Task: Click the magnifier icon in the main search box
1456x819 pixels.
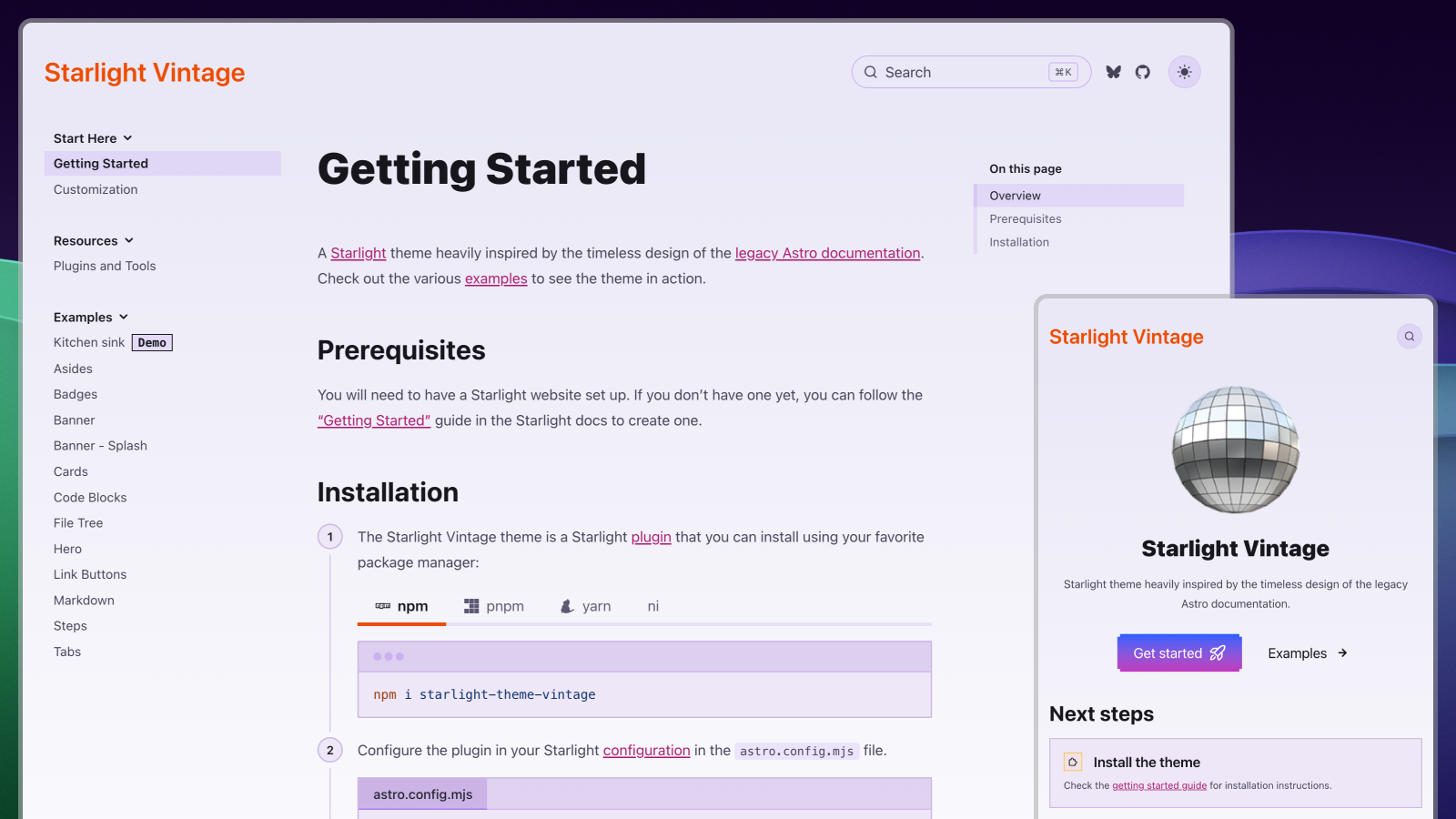Action: point(871,72)
